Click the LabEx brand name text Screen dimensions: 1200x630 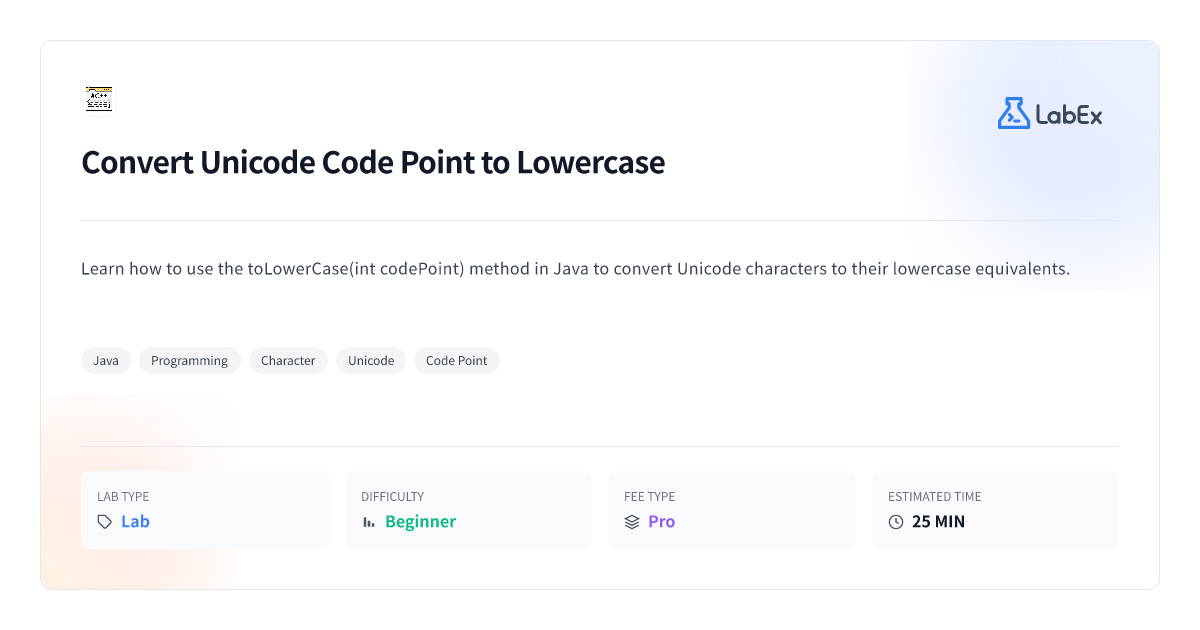tap(1069, 115)
